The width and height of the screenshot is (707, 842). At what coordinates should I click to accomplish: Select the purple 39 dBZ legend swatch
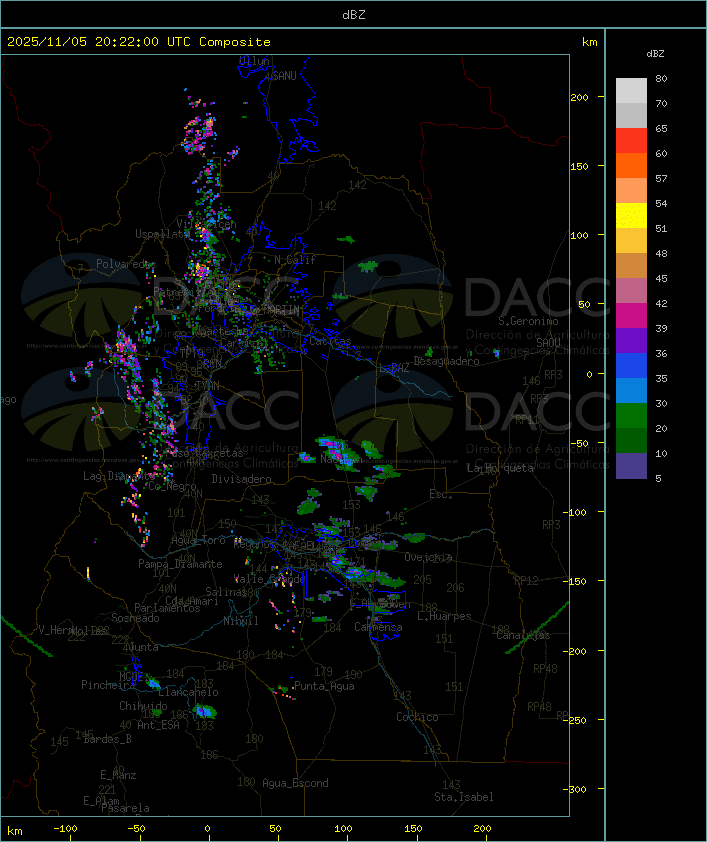pos(631,340)
